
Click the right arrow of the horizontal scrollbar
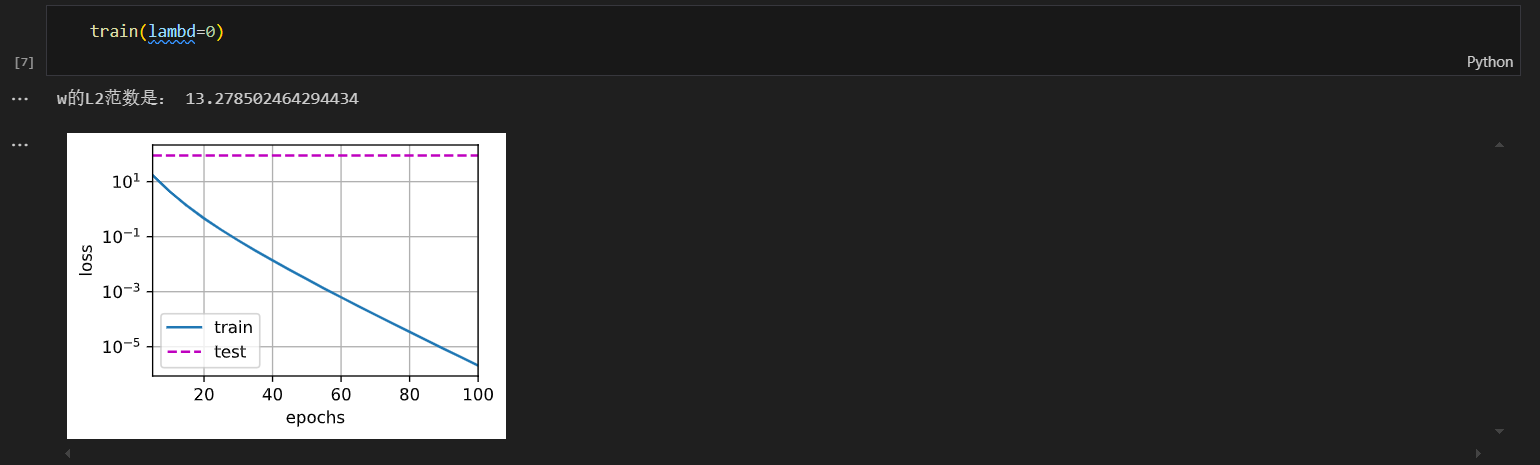[1481, 454]
